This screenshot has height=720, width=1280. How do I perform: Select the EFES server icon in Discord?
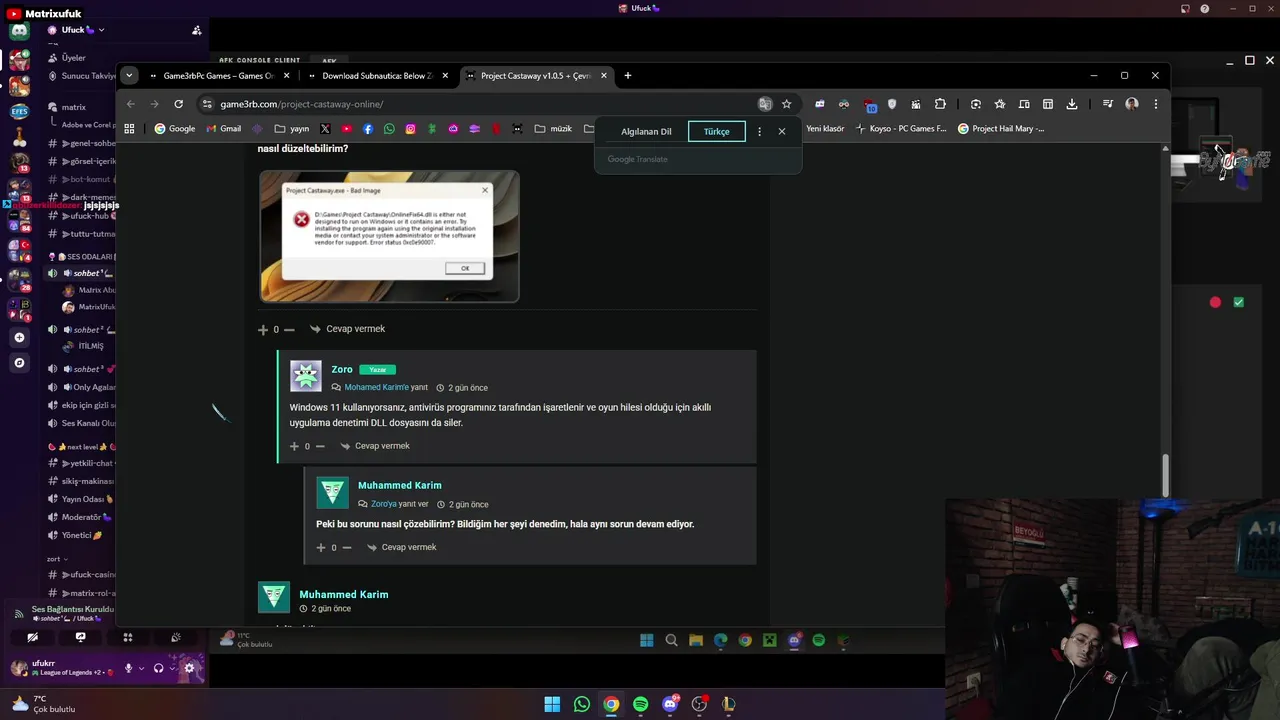coord(19,111)
